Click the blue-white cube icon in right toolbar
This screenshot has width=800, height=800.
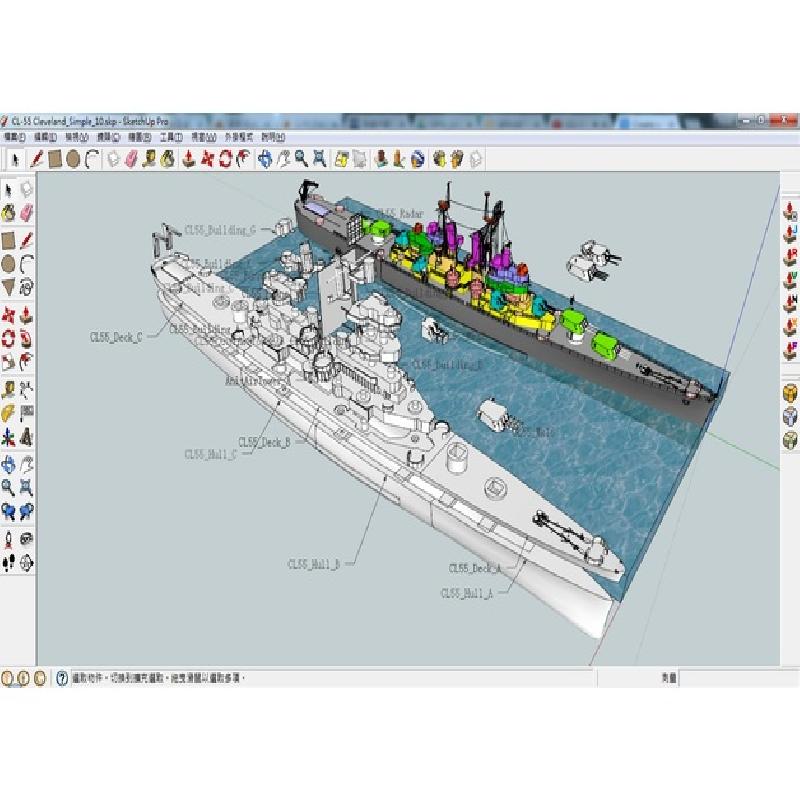click(790, 416)
